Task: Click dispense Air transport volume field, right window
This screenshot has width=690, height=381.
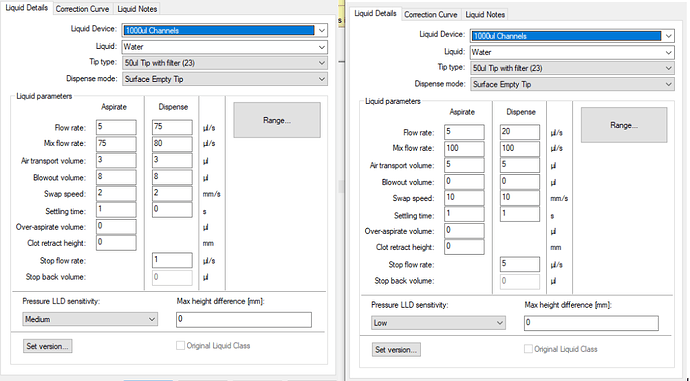Action: click(520, 165)
